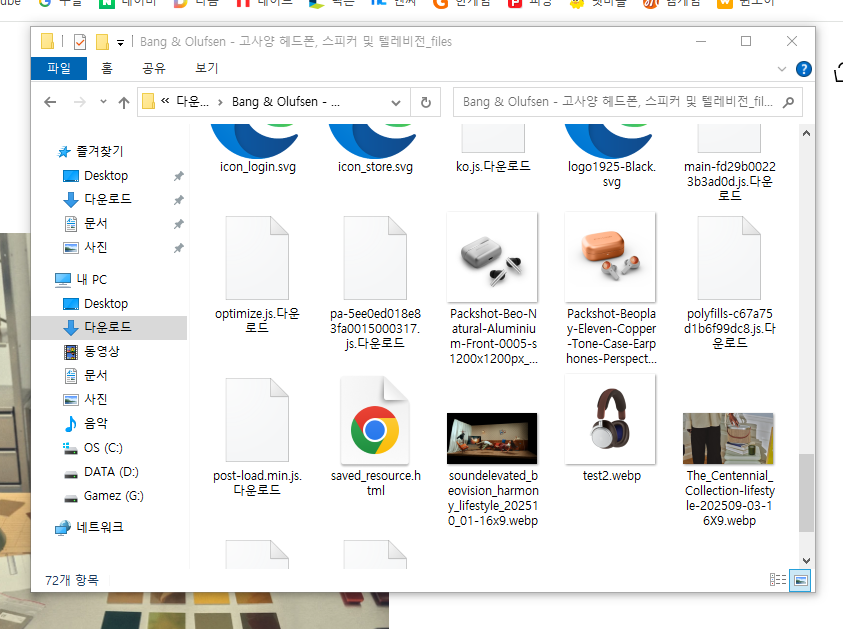Open pinned 사진 under 즐겨찾기

tap(96, 248)
